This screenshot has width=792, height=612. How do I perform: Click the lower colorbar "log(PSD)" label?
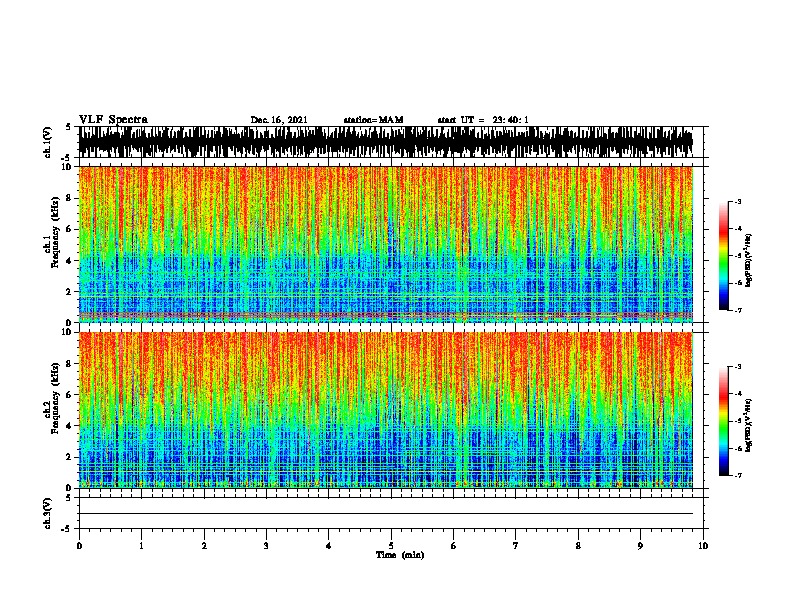(x=748, y=426)
